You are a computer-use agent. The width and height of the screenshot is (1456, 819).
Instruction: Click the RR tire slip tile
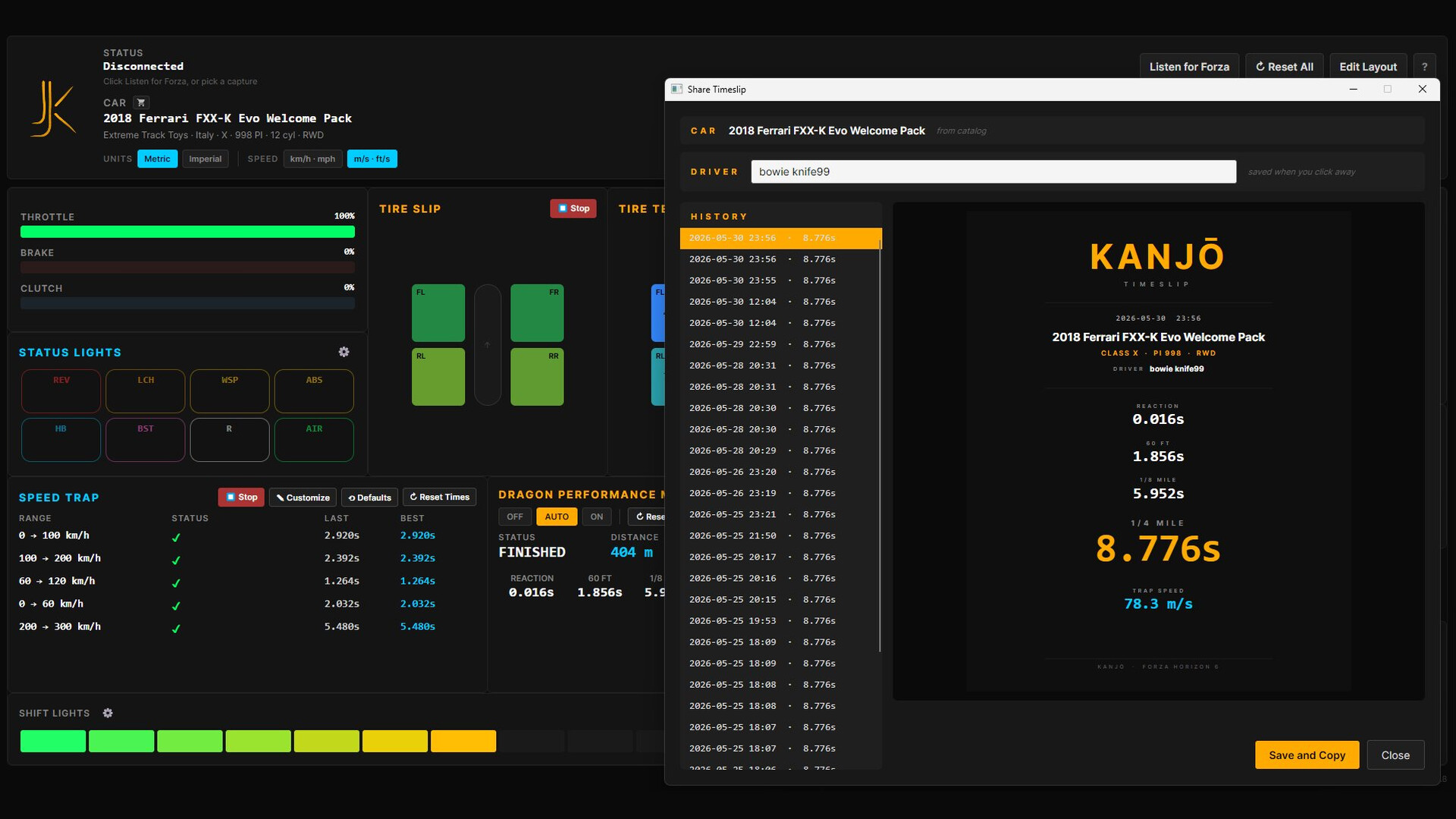pos(537,377)
